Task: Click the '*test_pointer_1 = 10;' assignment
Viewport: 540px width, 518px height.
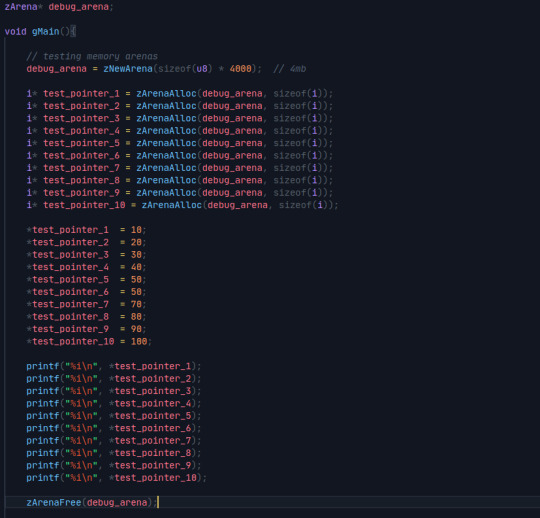Action: (x=86, y=230)
